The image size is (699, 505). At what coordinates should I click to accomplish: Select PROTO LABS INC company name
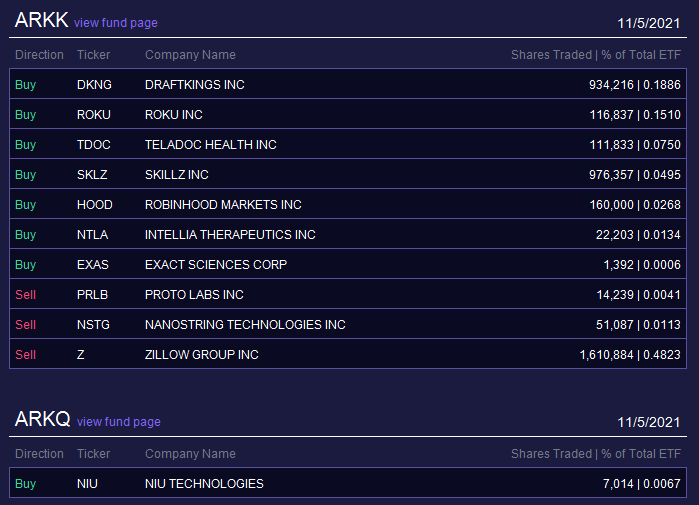[x=194, y=295]
